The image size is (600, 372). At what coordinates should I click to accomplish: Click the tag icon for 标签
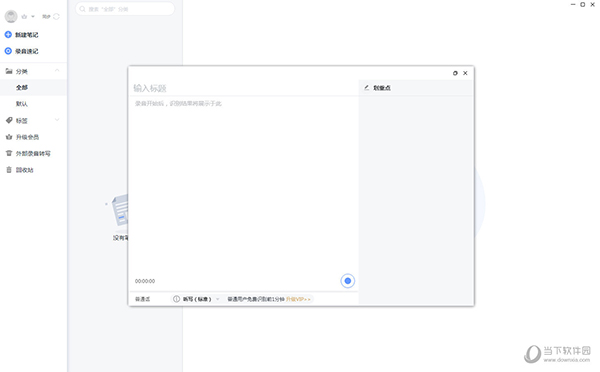coord(9,120)
